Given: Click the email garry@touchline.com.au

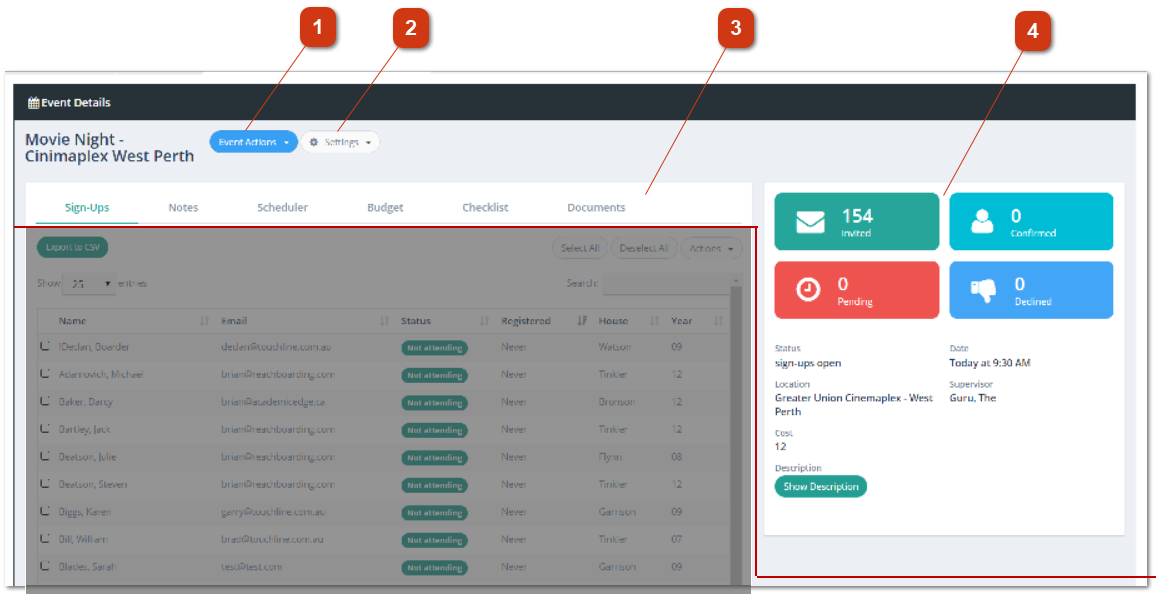Looking at the screenshot, I should 273,512.
